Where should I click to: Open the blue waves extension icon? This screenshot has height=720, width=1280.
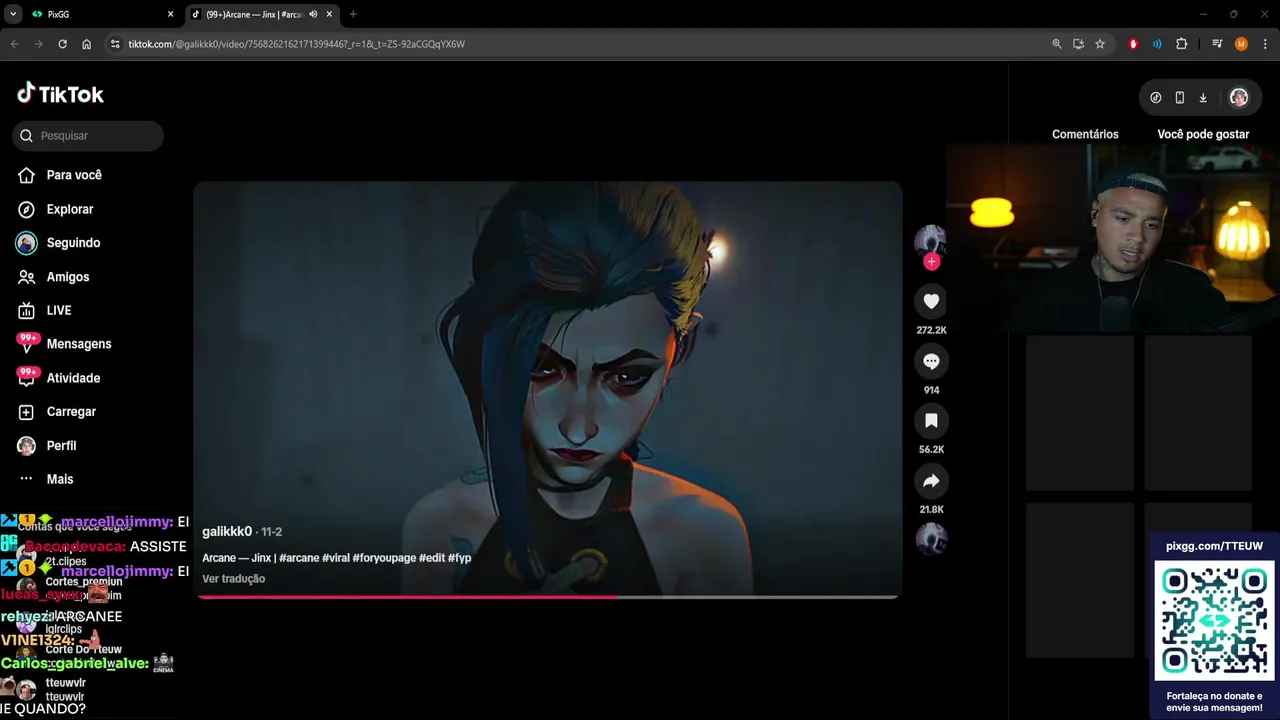pos(1157,44)
